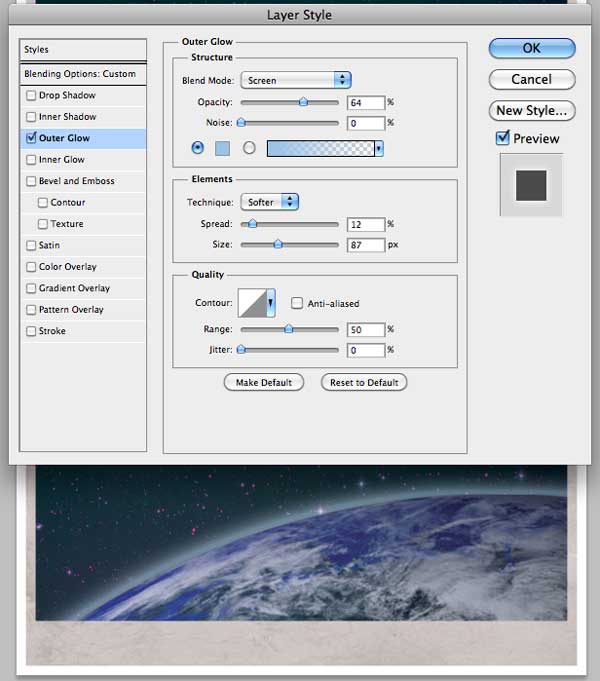
Task: Enable the Drop Shadow checkbox
Action: click(x=31, y=95)
